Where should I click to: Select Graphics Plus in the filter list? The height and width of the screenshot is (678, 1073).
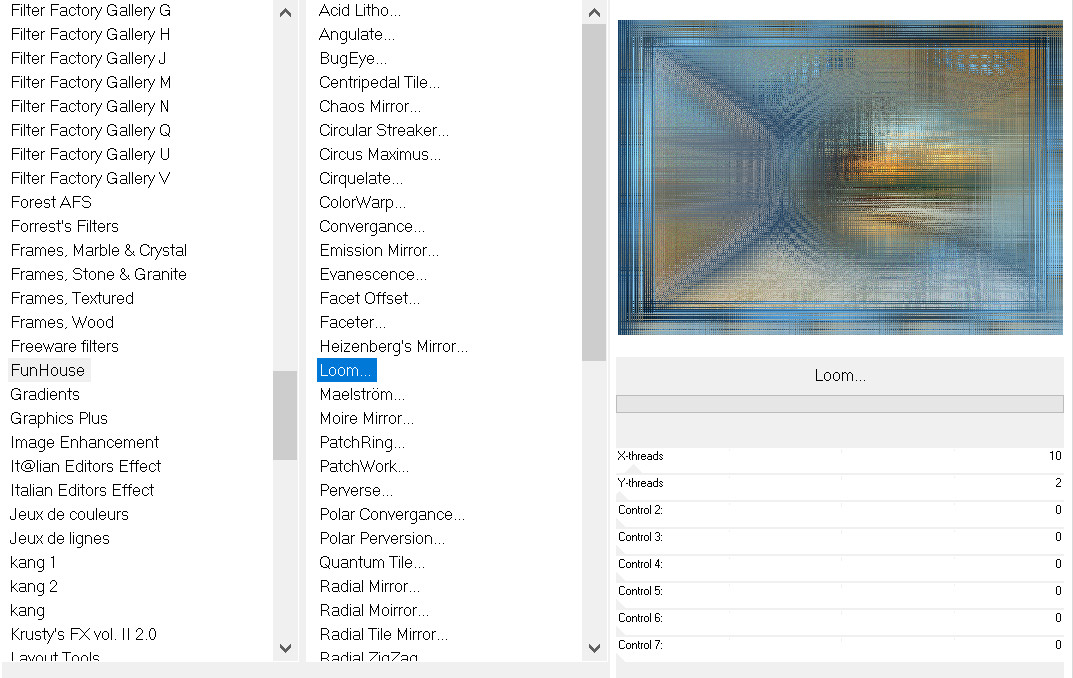click(59, 418)
